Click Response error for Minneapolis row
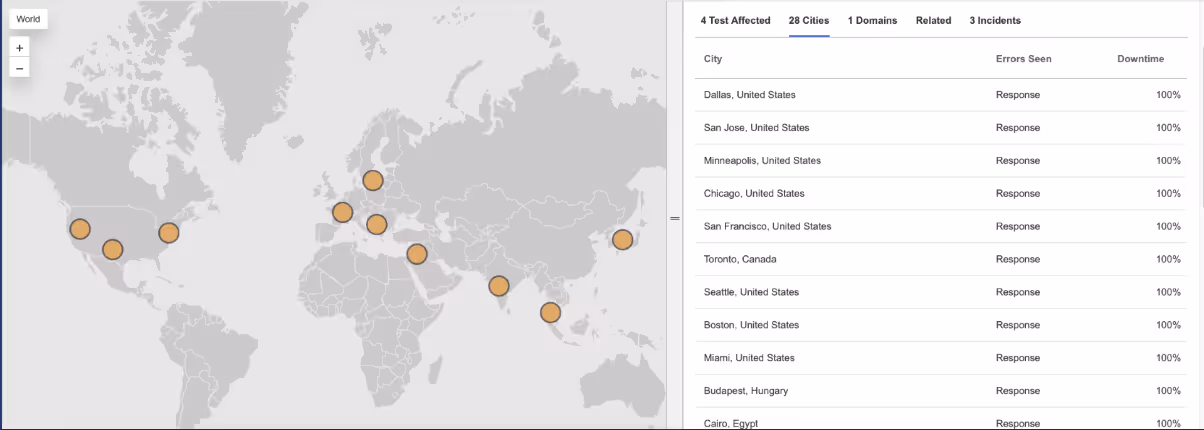 coord(1017,161)
